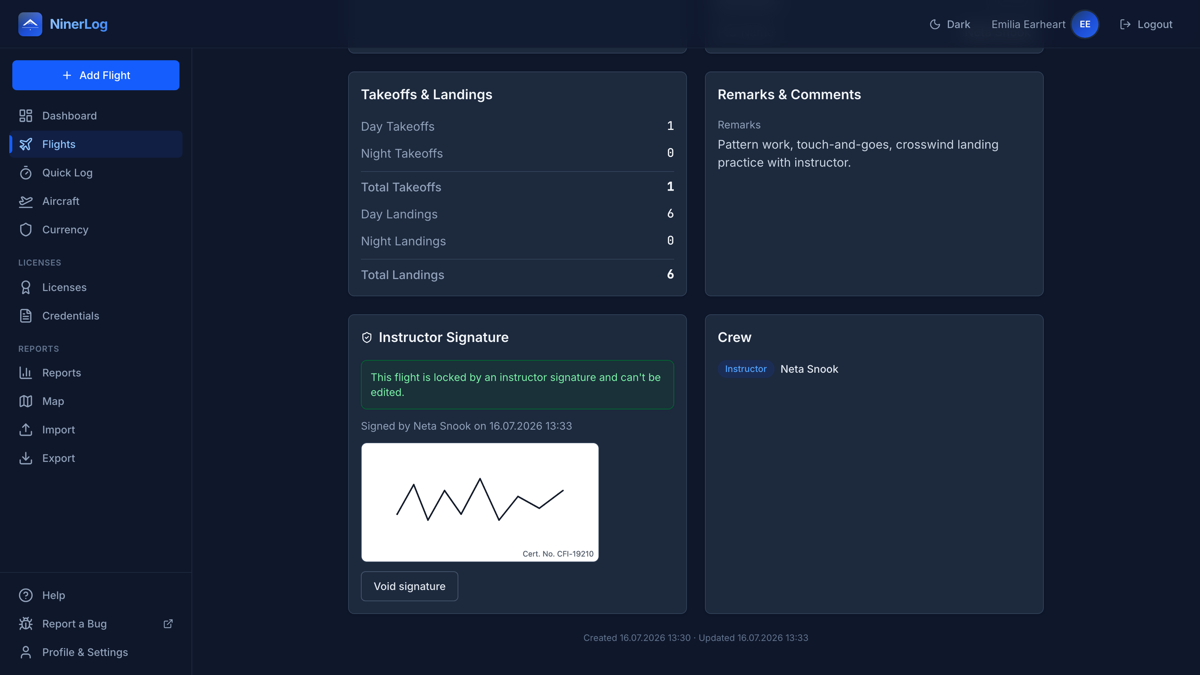Open the Dashboard grid icon

[x=26, y=116]
